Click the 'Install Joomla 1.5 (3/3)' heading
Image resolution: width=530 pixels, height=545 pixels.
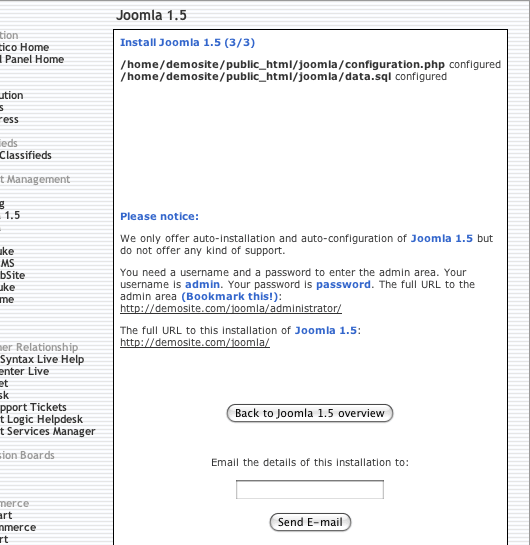point(187,42)
